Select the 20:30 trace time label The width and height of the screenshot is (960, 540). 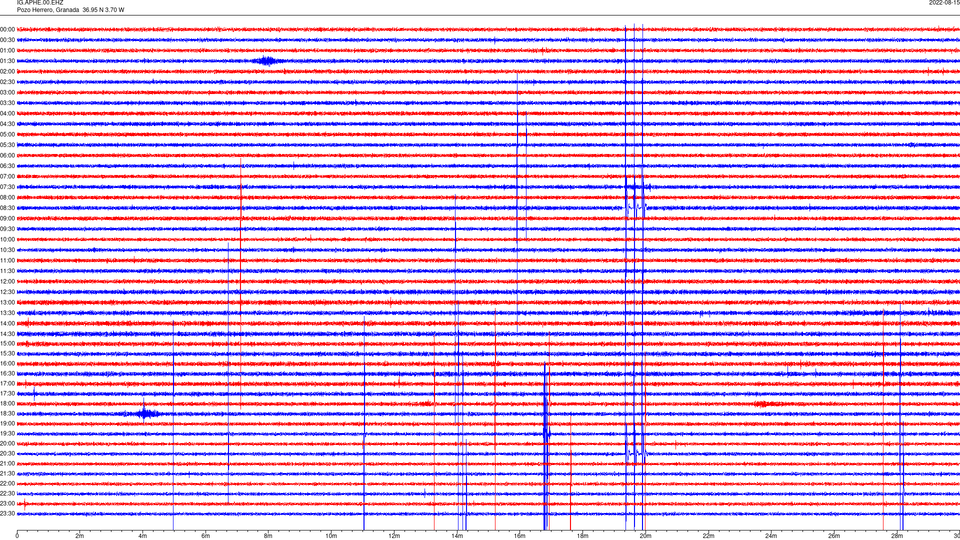8,454
